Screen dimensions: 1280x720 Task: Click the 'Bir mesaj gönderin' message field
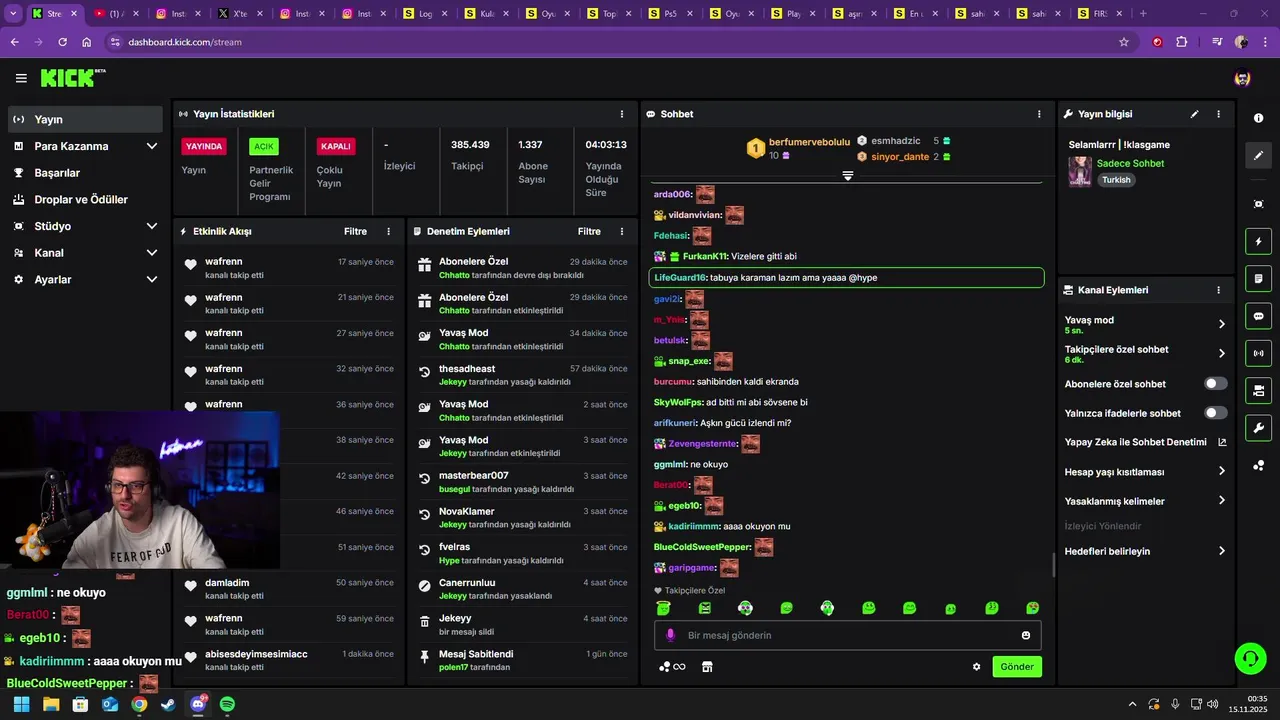coord(848,635)
